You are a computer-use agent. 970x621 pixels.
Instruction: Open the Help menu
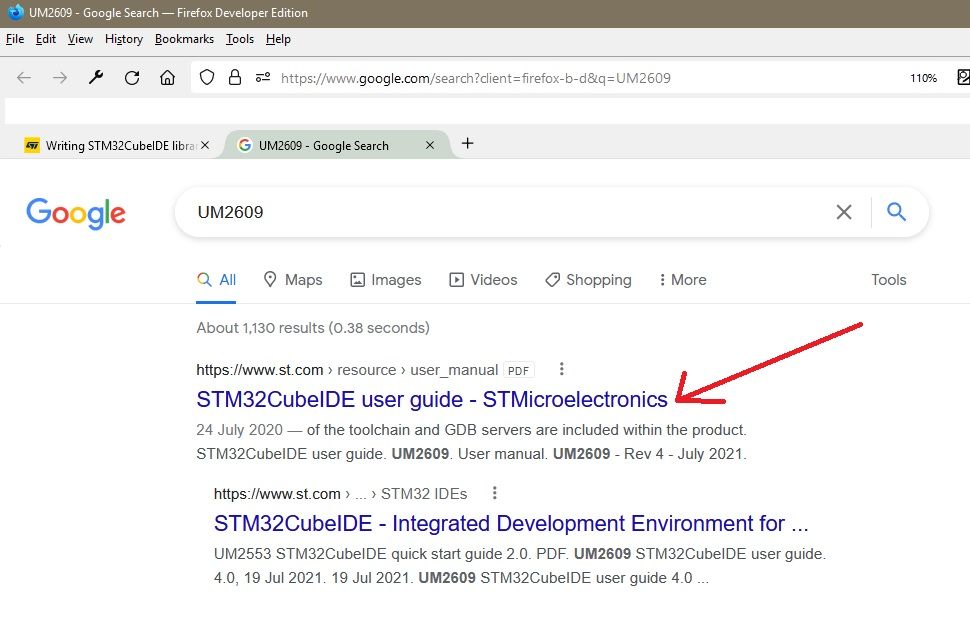click(278, 39)
